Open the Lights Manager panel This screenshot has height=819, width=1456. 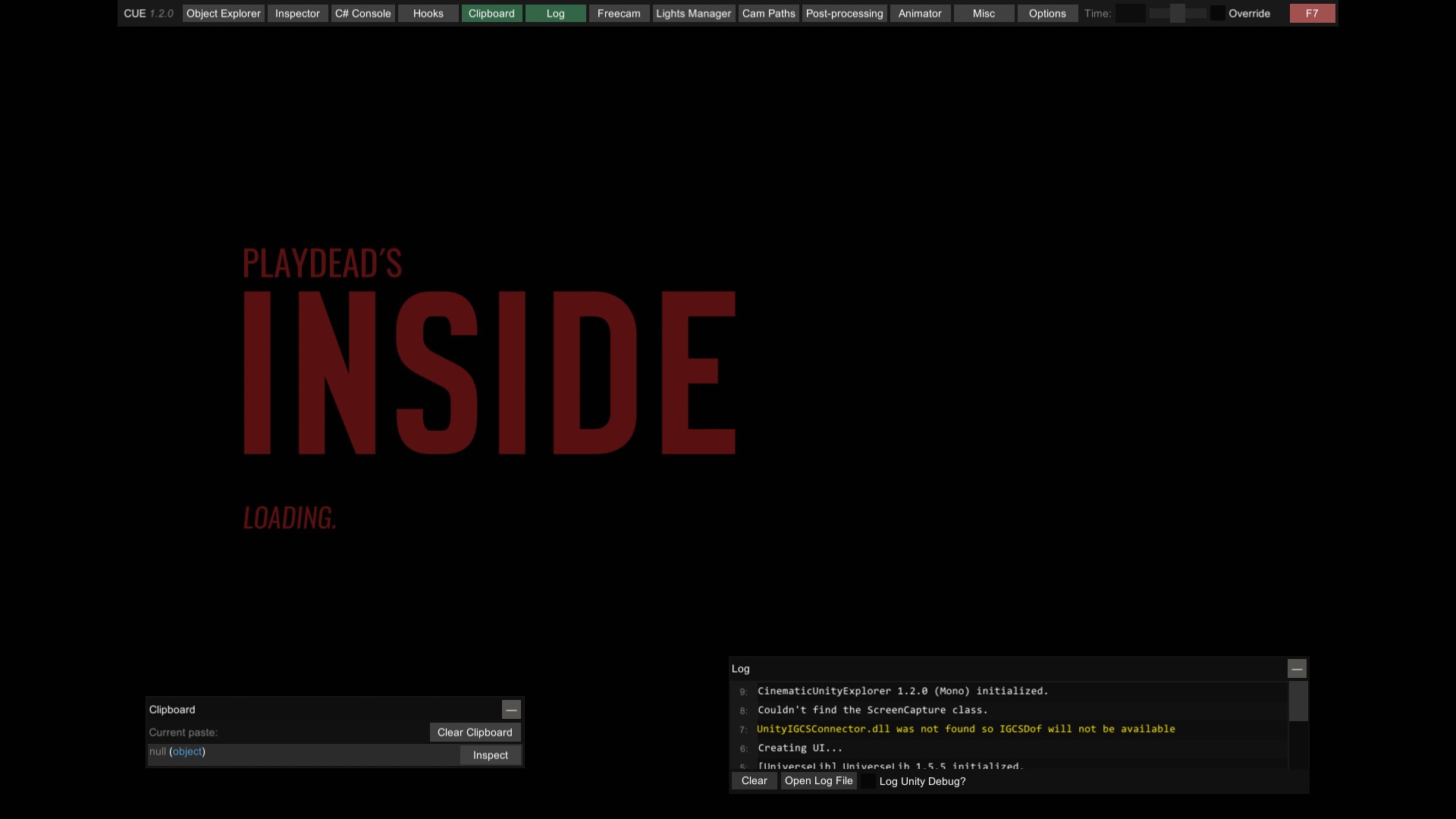pyautogui.click(x=693, y=14)
